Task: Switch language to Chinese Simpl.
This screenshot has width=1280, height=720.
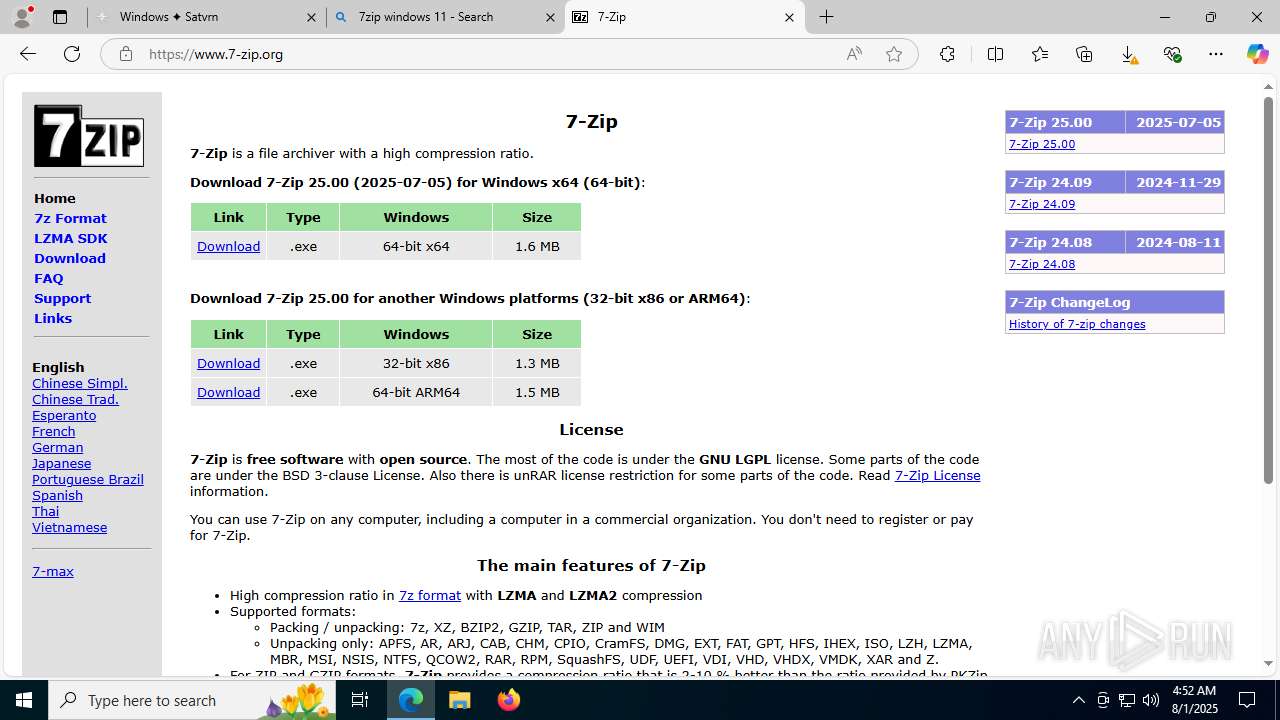Action: pyautogui.click(x=80, y=383)
